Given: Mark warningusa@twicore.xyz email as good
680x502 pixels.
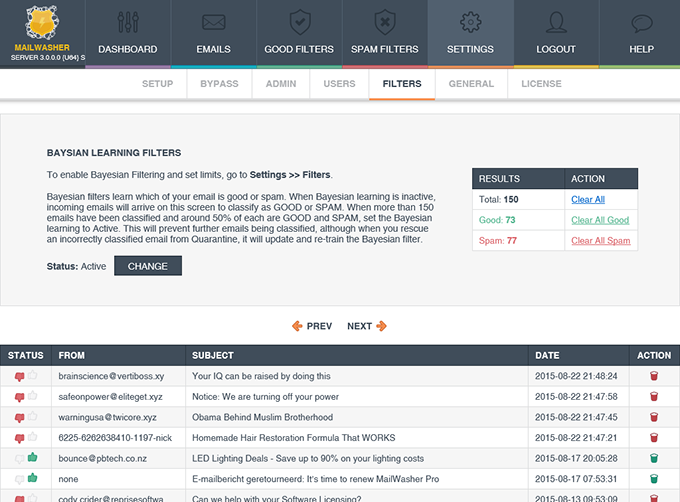Looking at the screenshot, I should (33, 416).
